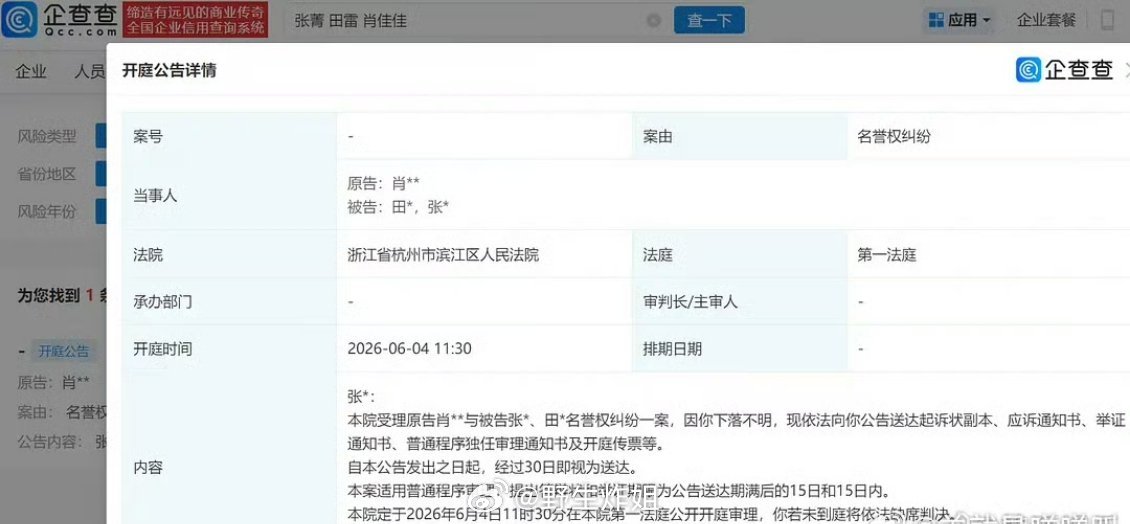The width and height of the screenshot is (1130, 524).
Task: Click the 法庭 field label
Action: (x=657, y=255)
